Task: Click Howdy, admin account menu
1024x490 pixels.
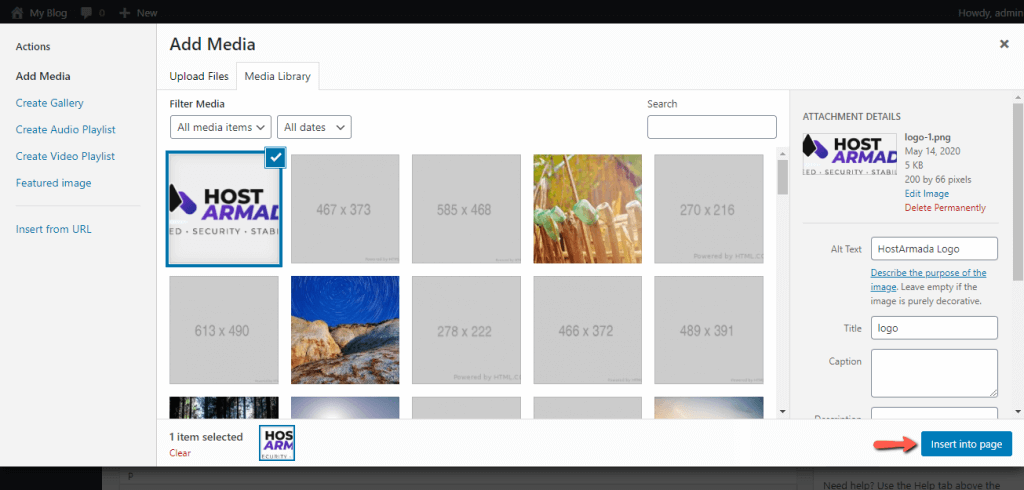Action: tap(991, 12)
